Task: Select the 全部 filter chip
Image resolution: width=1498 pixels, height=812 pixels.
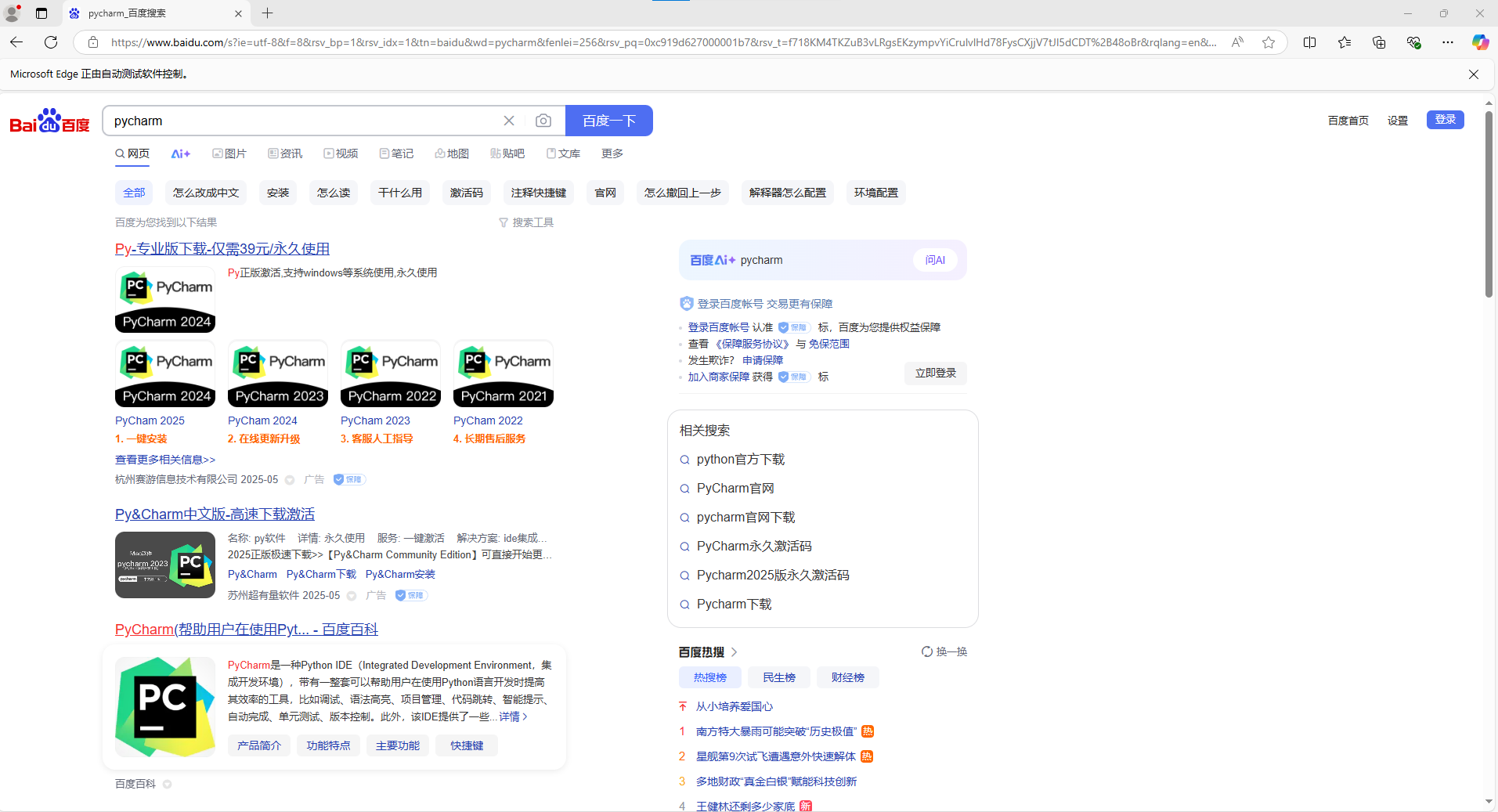Action: (134, 193)
